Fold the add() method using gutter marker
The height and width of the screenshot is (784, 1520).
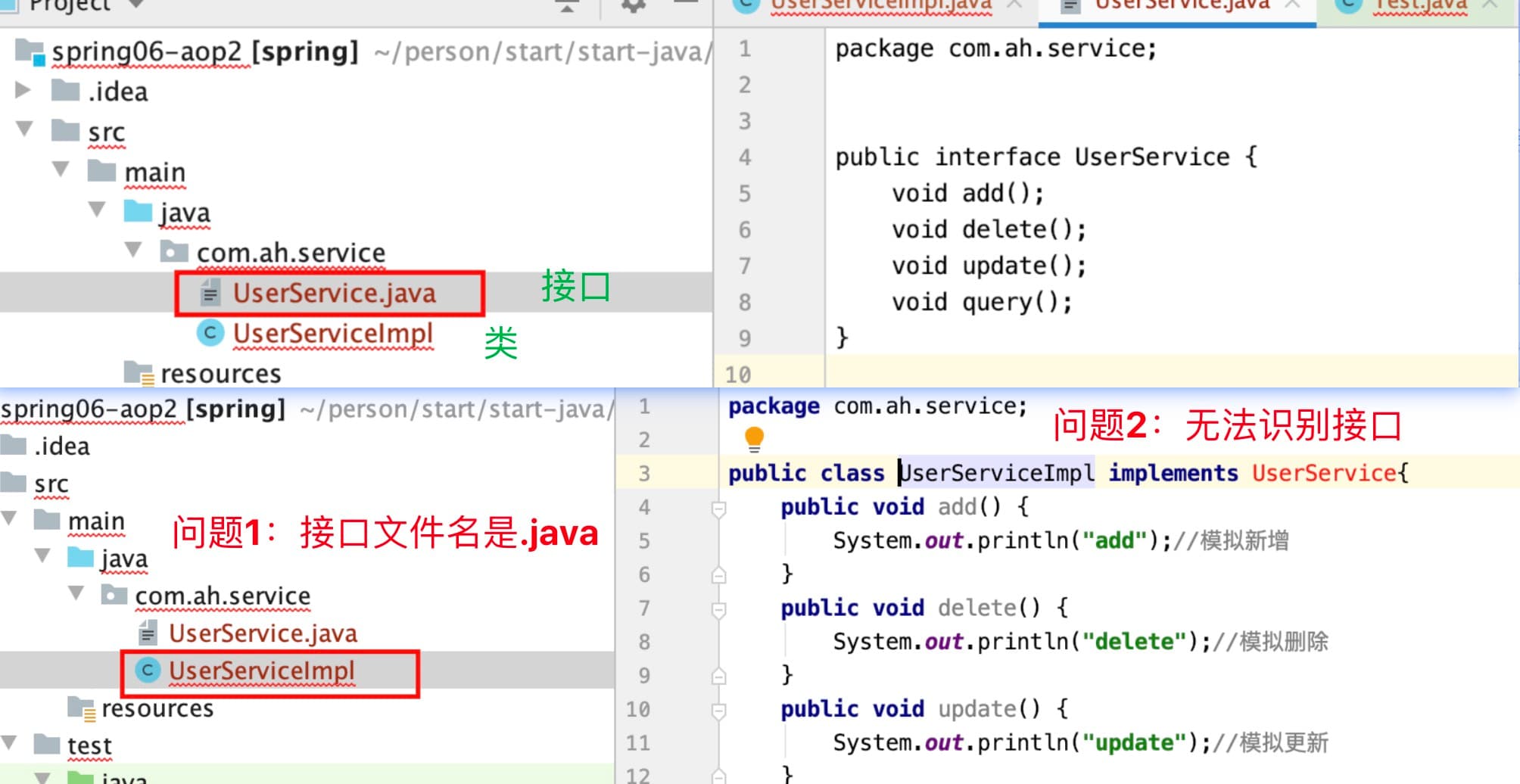click(719, 509)
